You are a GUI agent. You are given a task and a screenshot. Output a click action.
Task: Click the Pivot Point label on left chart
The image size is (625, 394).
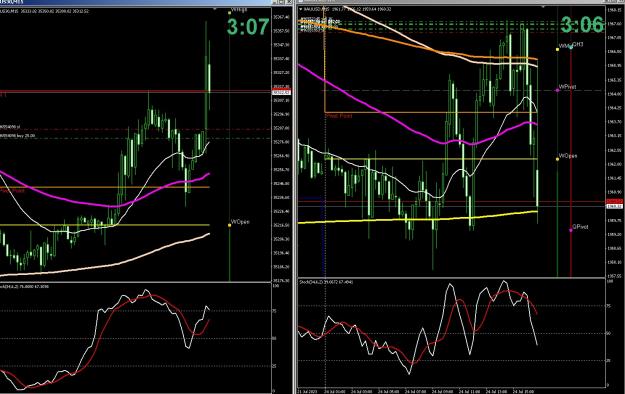pyautogui.click(x=12, y=191)
